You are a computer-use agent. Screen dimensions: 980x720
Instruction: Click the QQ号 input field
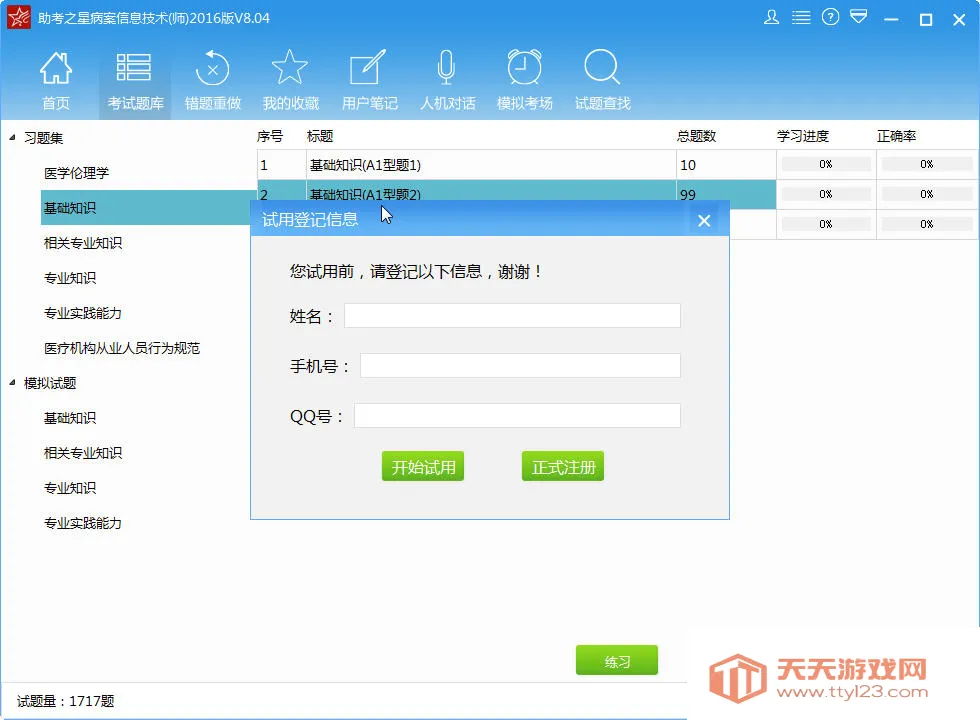pyautogui.click(x=517, y=416)
